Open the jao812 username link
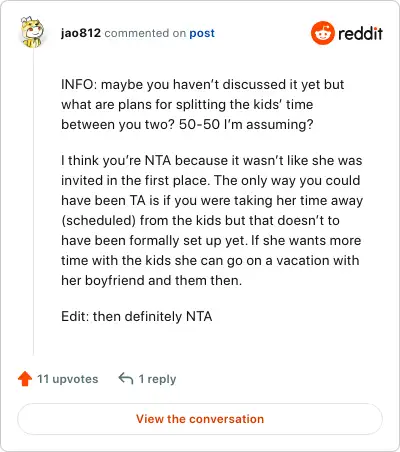400x452 pixels. click(x=81, y=33)
